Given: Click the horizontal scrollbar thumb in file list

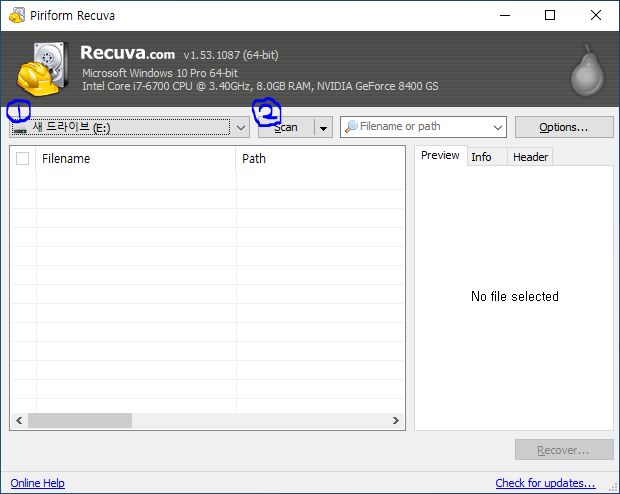Looking at the screenshot, I should (80, 420).
